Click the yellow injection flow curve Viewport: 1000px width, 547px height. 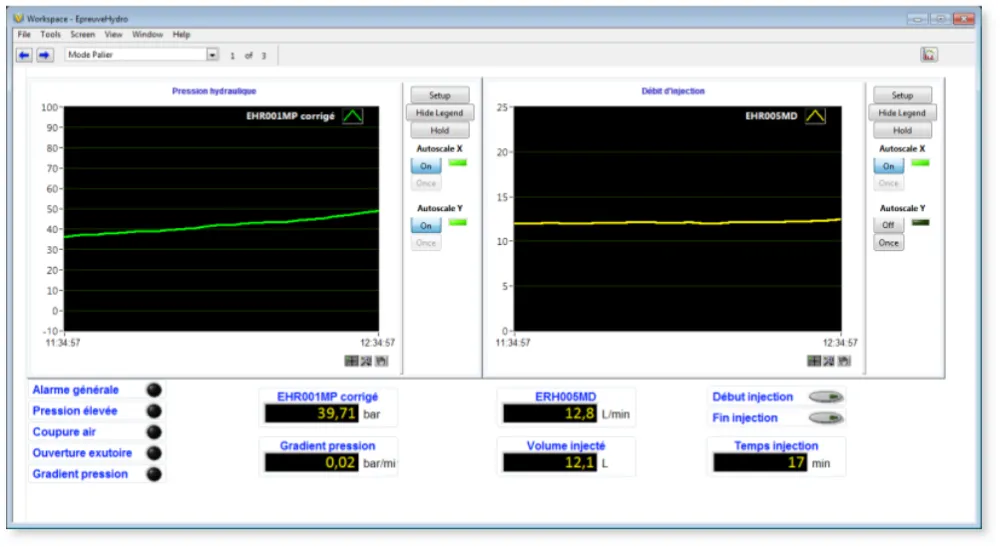(677, 222)
